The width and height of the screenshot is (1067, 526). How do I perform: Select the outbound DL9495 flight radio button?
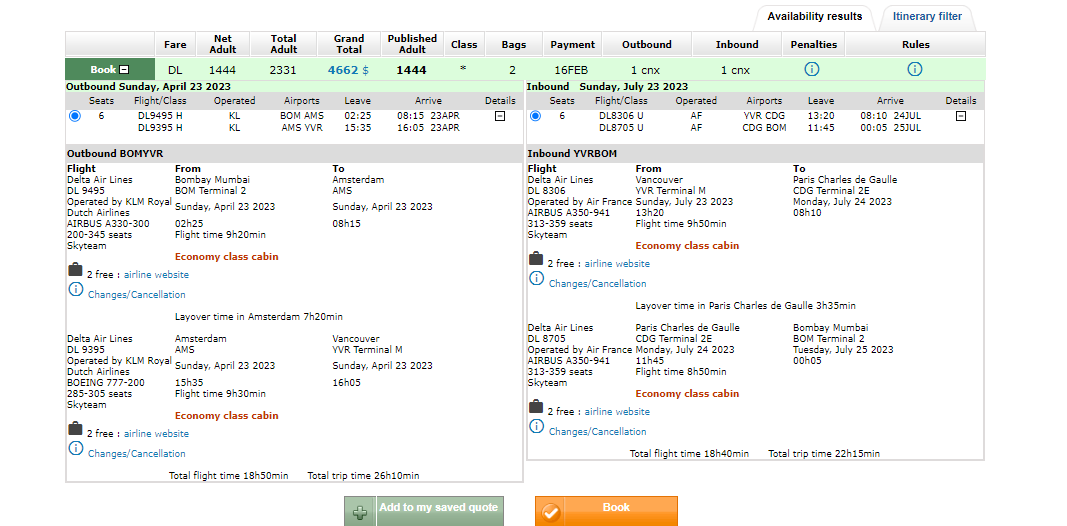pyautogui.click(x=75, y=116)
